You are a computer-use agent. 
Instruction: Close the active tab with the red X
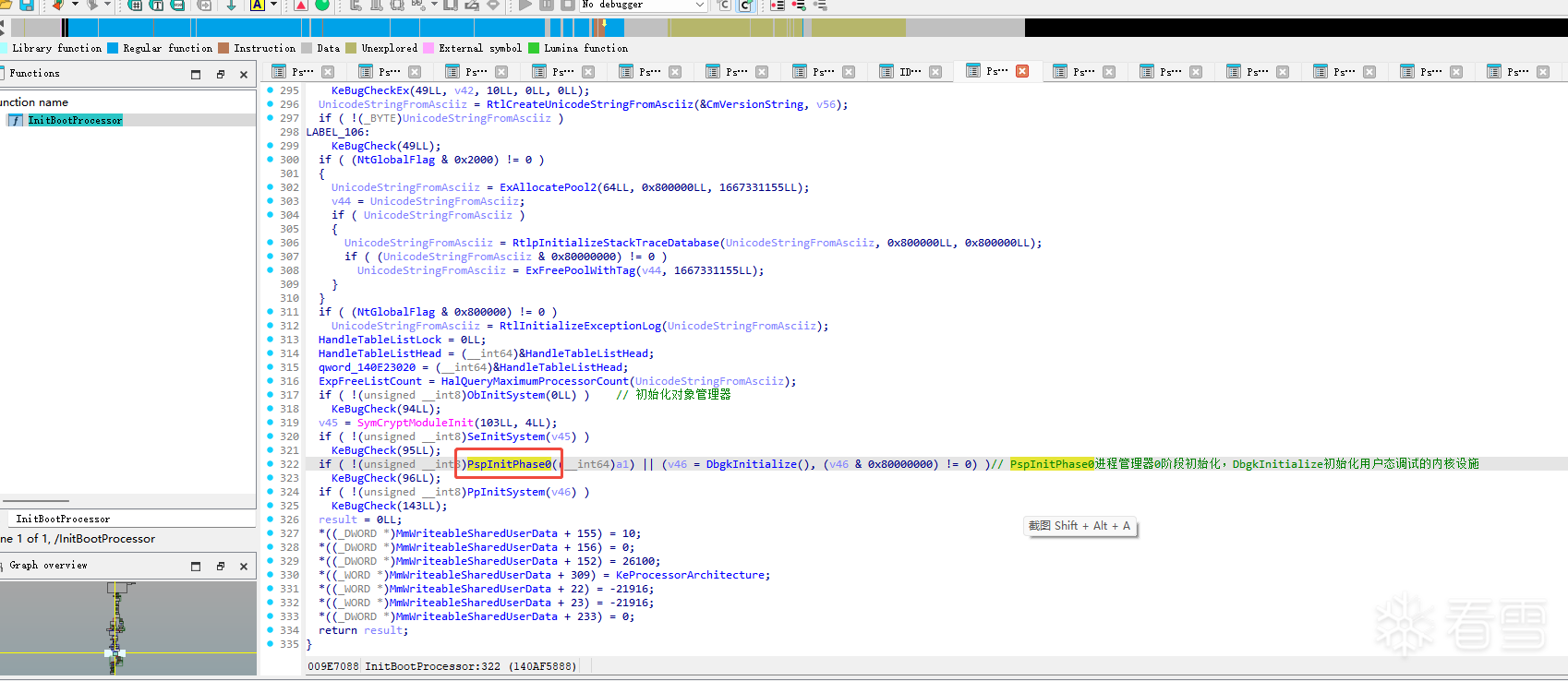1022,70
